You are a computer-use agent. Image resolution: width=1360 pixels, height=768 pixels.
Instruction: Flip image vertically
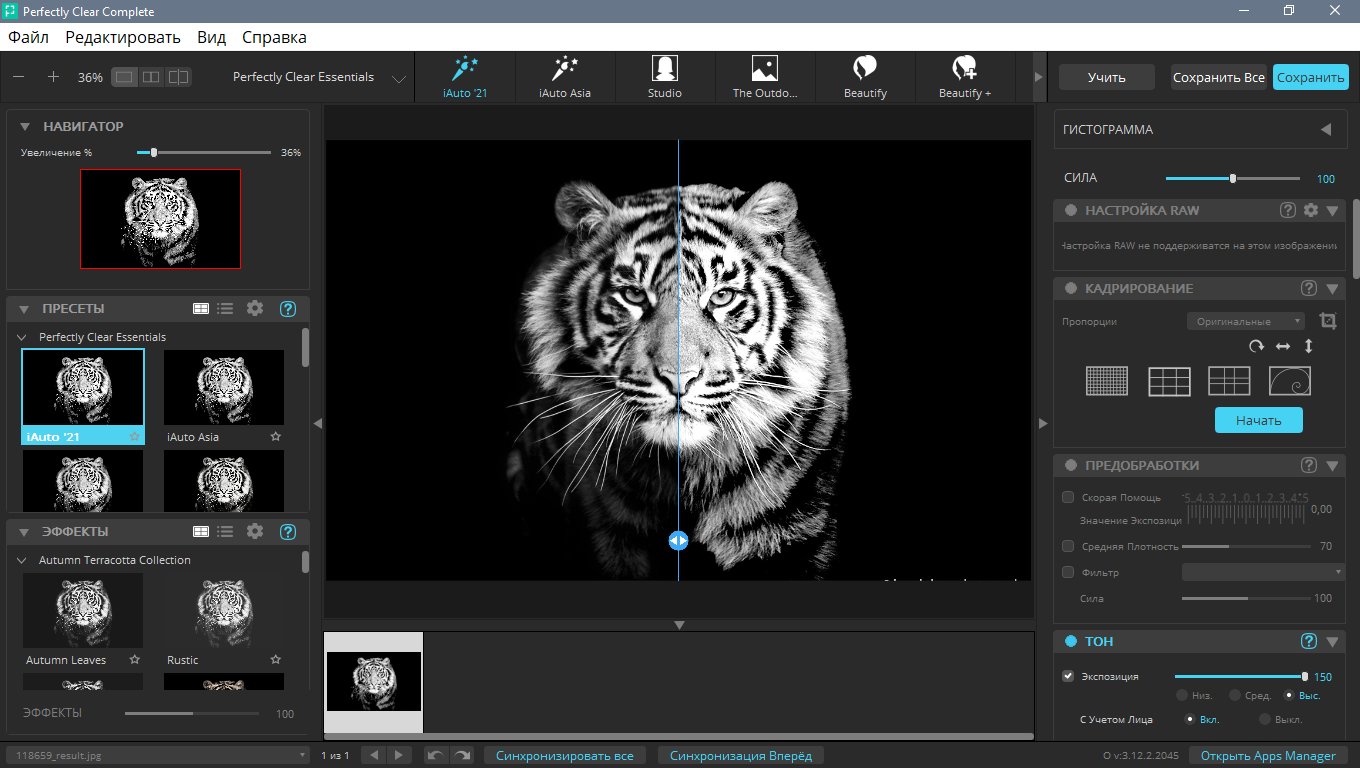tap(1308, 346)
